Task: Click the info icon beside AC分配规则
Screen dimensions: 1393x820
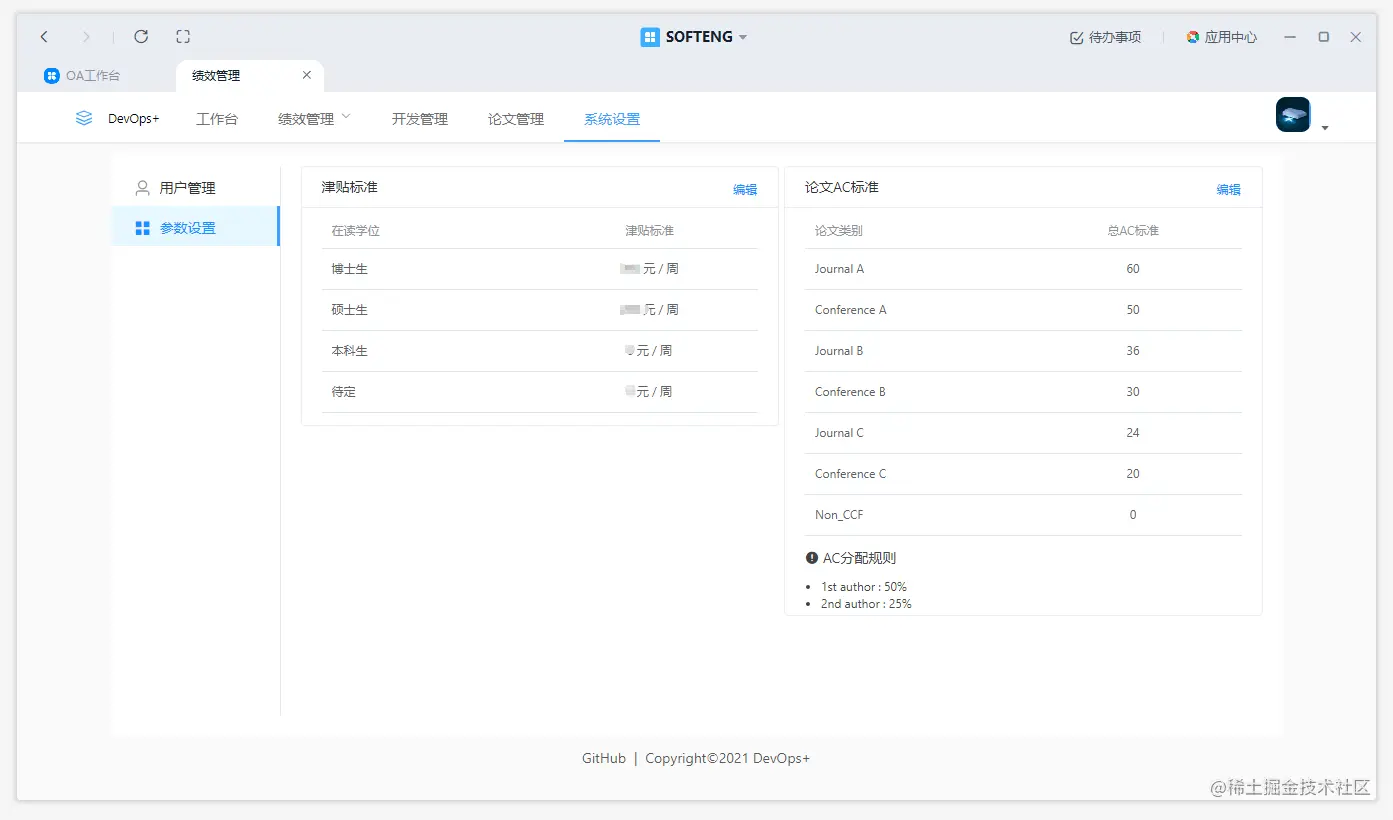Action: tap(811, 558)
